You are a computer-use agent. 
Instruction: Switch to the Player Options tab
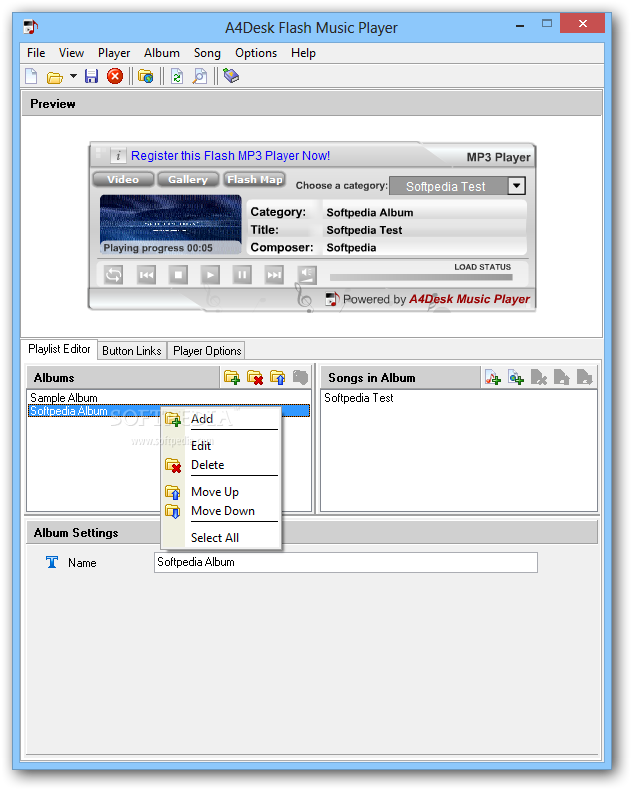click(x=207, y=351)
